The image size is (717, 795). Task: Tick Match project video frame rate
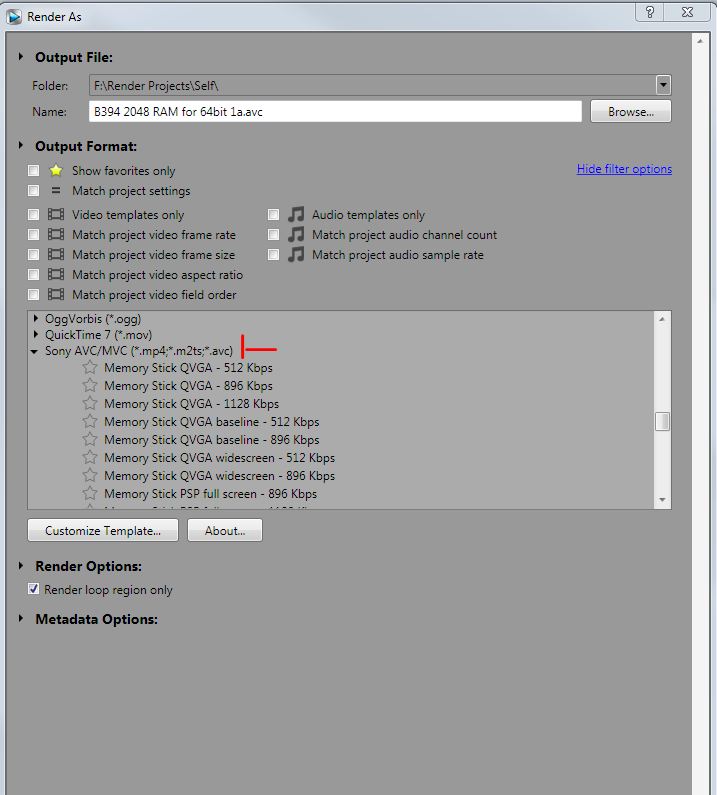(x=34, y=235)
